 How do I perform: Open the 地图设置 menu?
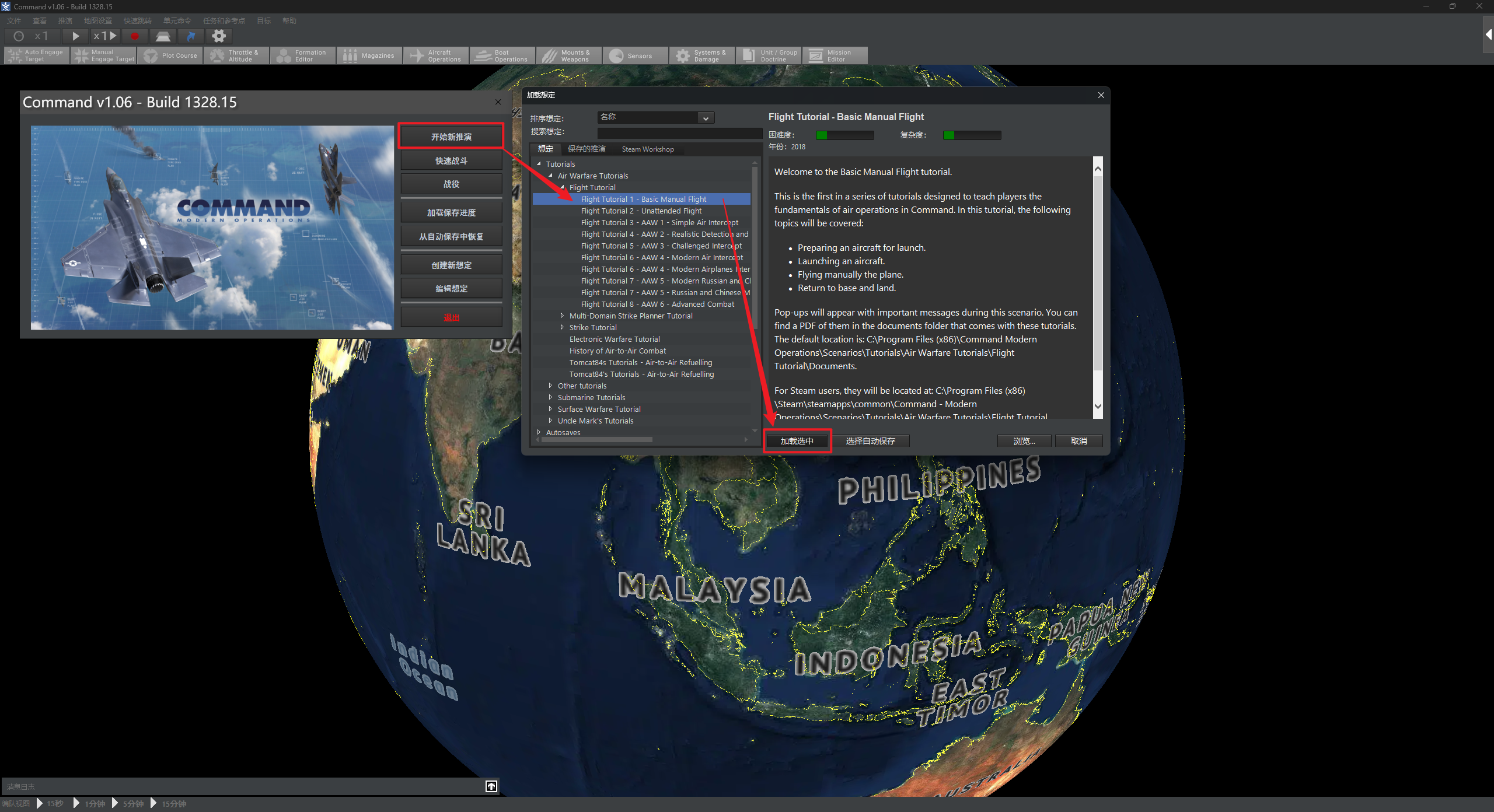click(97, 21)
